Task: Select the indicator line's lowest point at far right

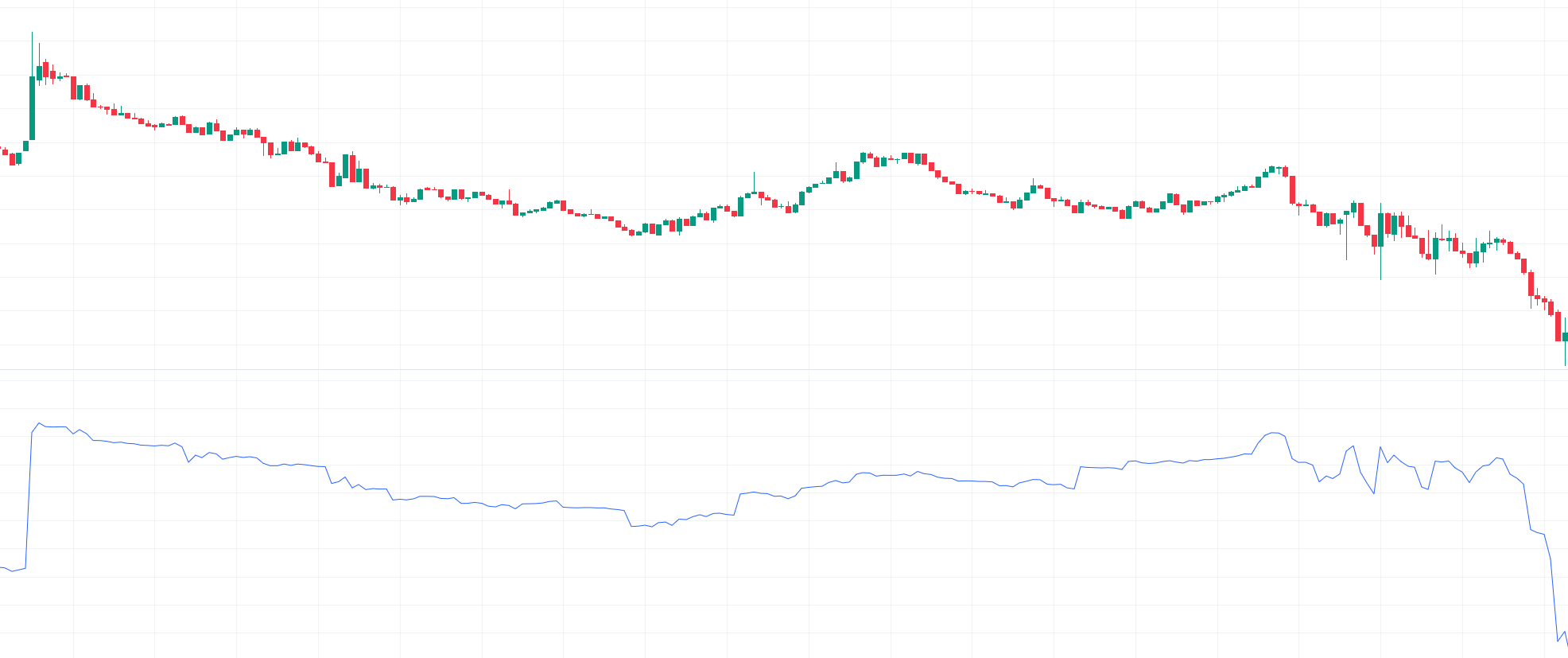Action: coord(1558,640)
